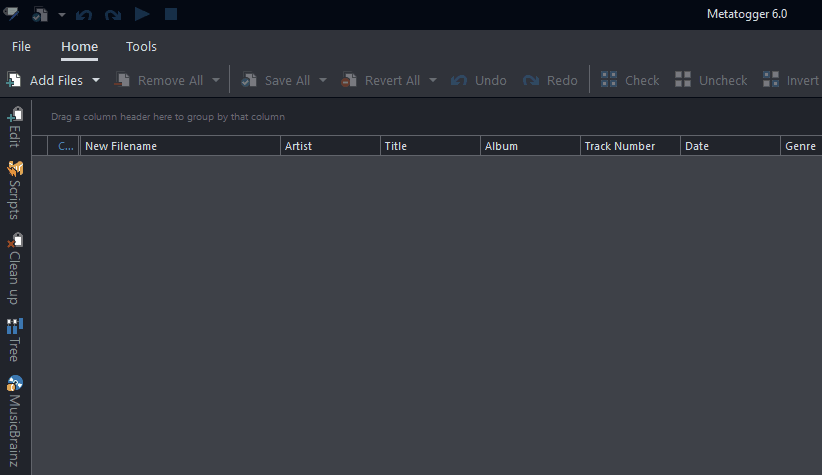Sort by the Title column header
Viewport: 822px width, 475px height.
point(430,146)
